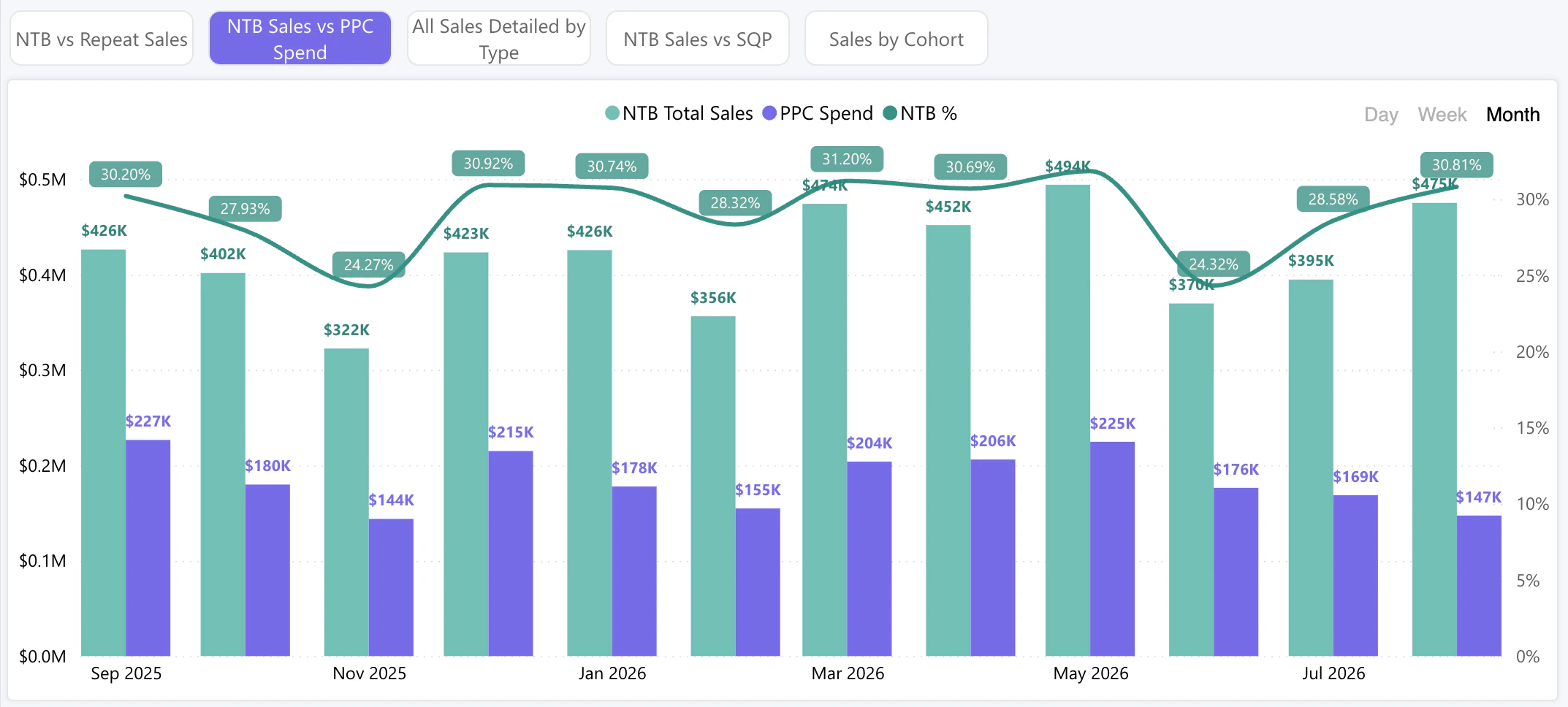Click the $227K PPC spend bar
This screenshot has width=1568, height=707.
click(148, 548)
